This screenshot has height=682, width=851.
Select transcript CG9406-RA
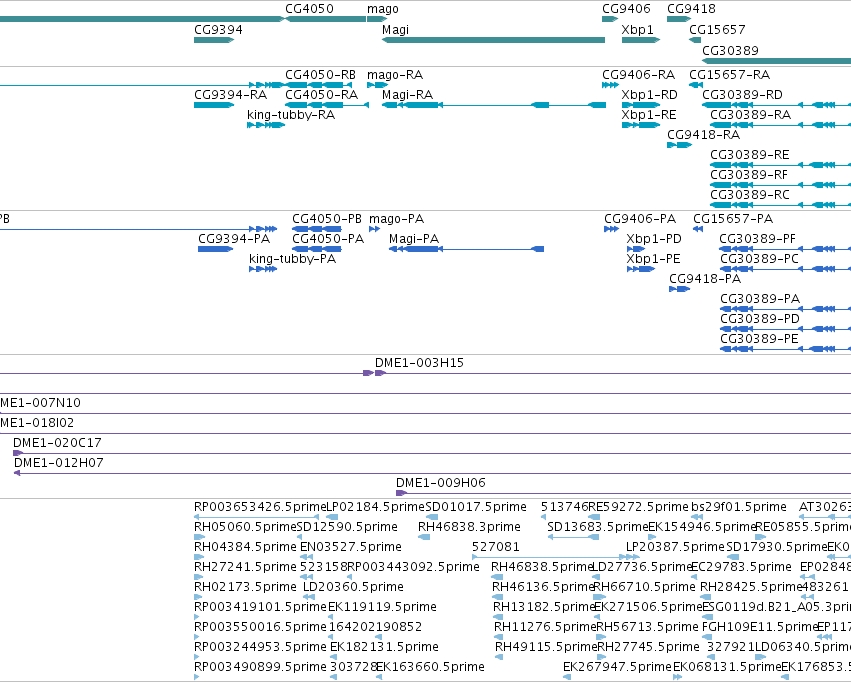tap(611, 85)
